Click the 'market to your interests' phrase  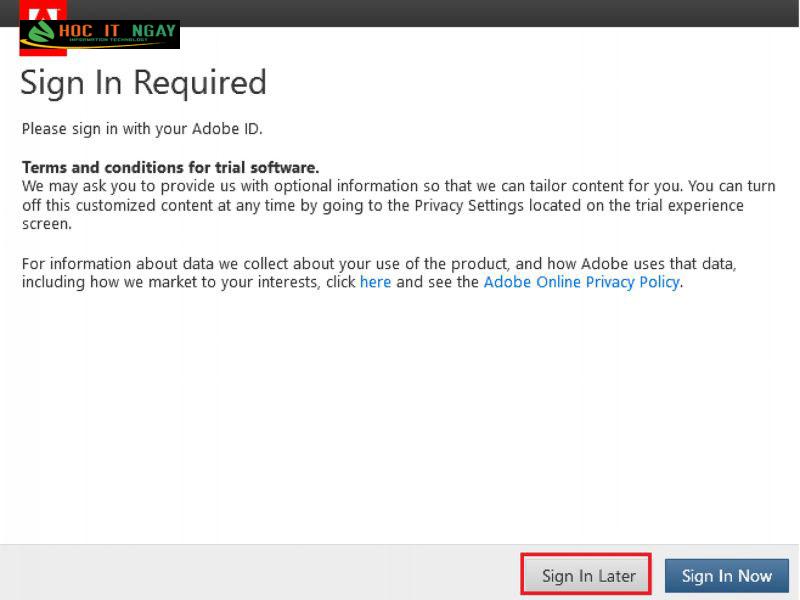click(x=234, y=282)
